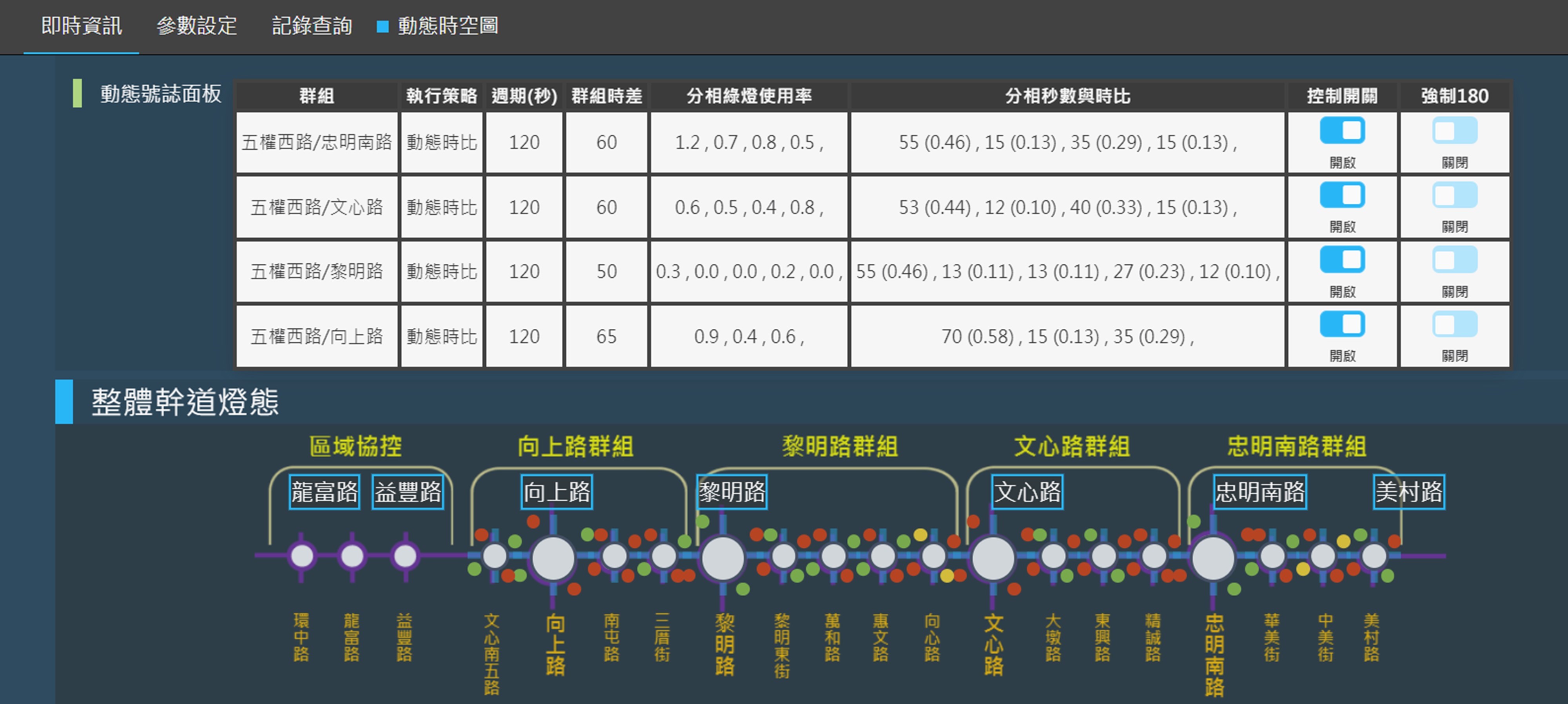1568x704 pixels.
Task: Select the 黎明東街 intersection node
Action: click(x=783, y=556)
